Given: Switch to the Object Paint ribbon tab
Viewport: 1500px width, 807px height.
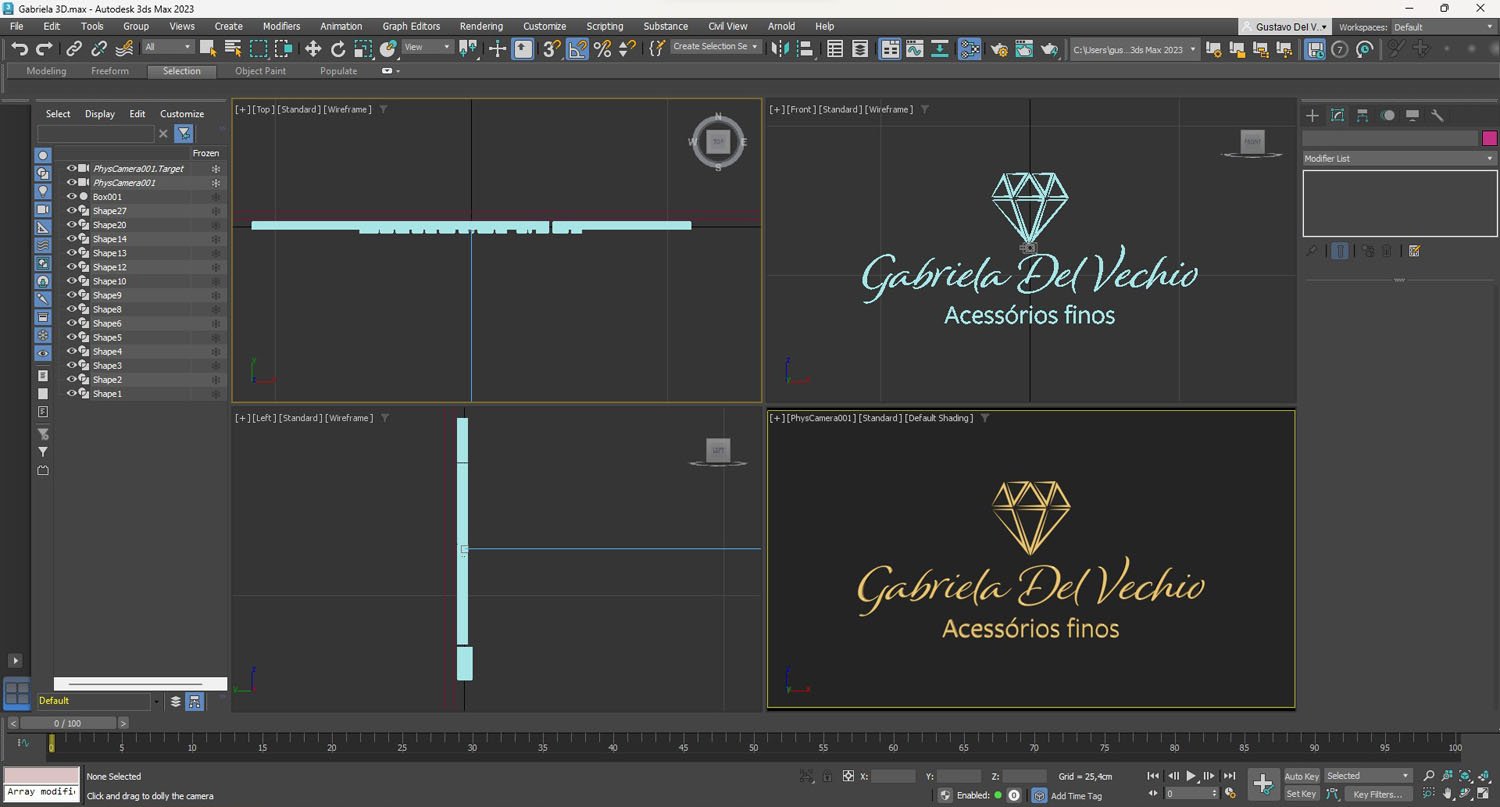Looking at the screenshot, I should [260, 71].
